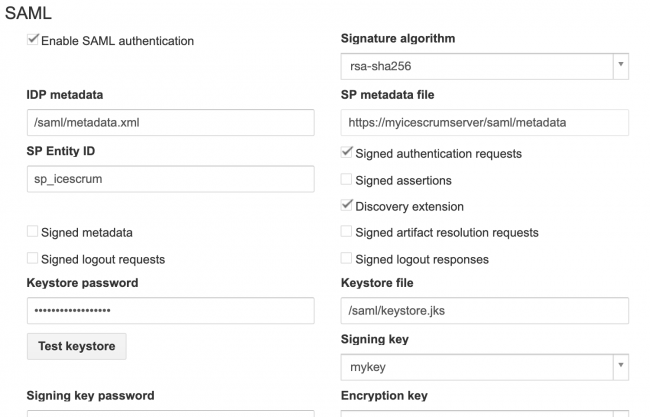The height and width of the screenshot is (417, 650).
Task: Focus the Signing key password field
Action: tap(170, 413)
